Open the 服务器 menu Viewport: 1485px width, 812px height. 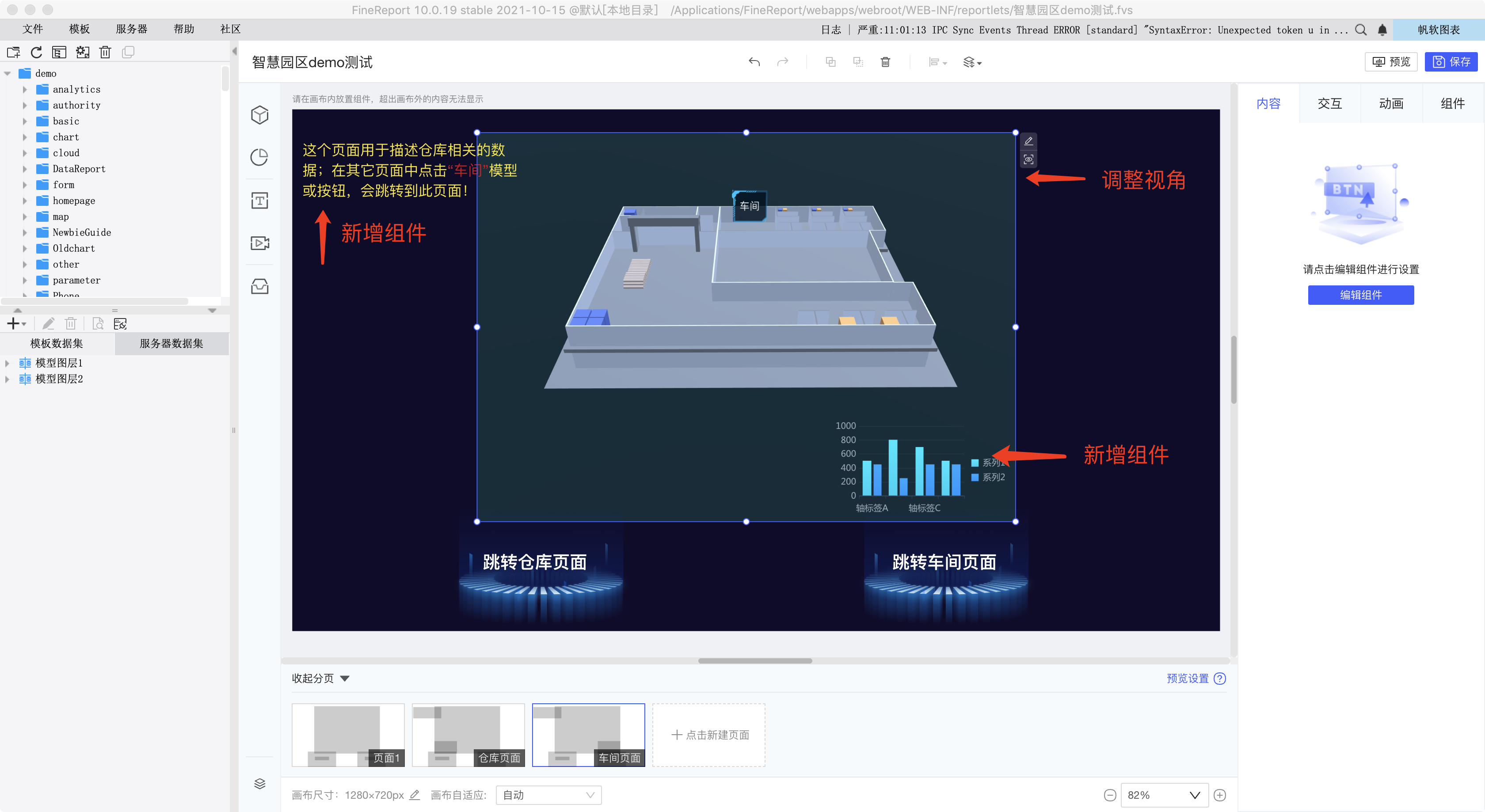click(x=131, y=29)
